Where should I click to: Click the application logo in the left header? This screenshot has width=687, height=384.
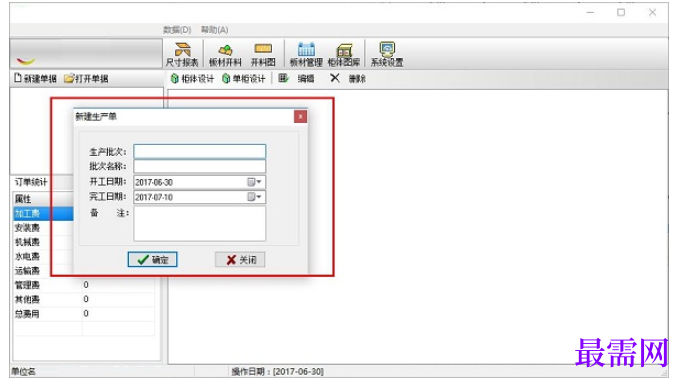[25, 60]
